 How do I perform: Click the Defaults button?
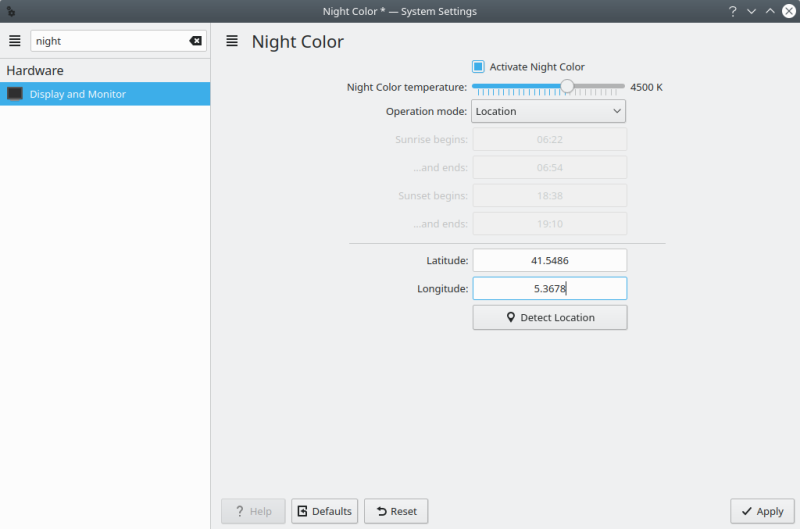(324, 511)
